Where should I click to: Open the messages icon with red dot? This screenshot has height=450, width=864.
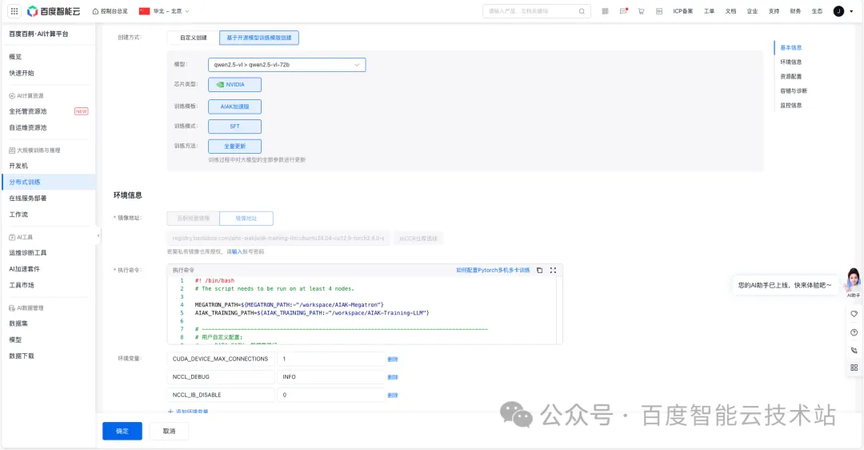click(x=623, y=11)
